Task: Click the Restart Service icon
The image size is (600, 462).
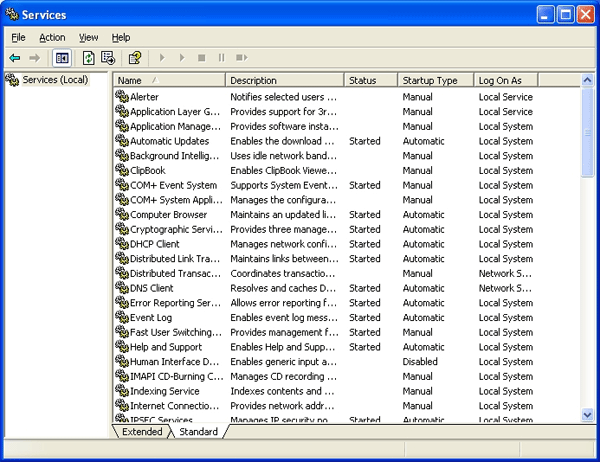Action: coord(241,58)
